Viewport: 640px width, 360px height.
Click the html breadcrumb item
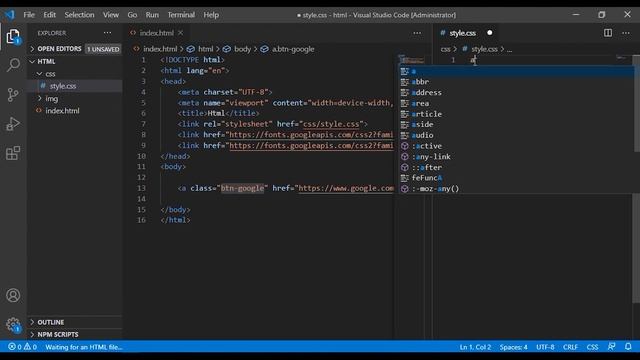(x=205, y=49)
